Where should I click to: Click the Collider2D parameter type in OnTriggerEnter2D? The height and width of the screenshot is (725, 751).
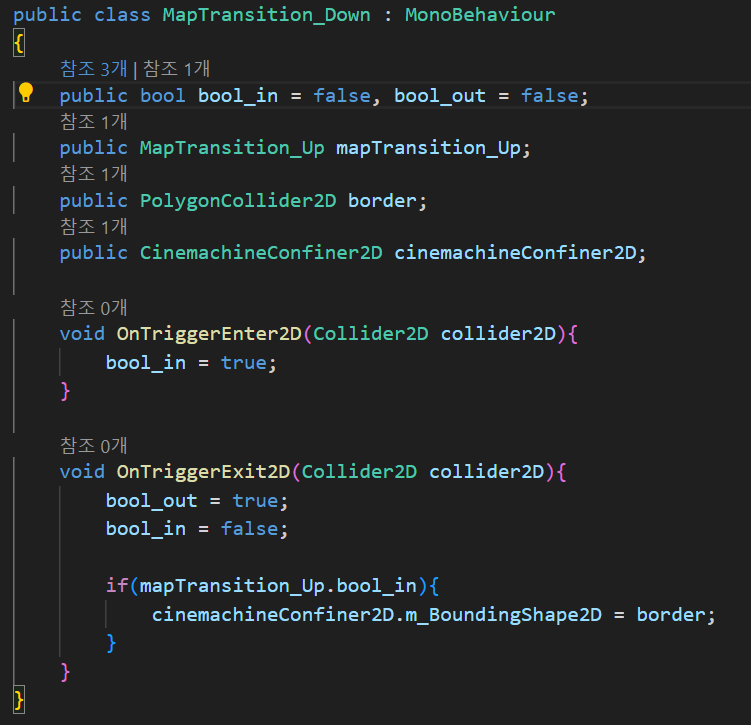tap(371, 334)
